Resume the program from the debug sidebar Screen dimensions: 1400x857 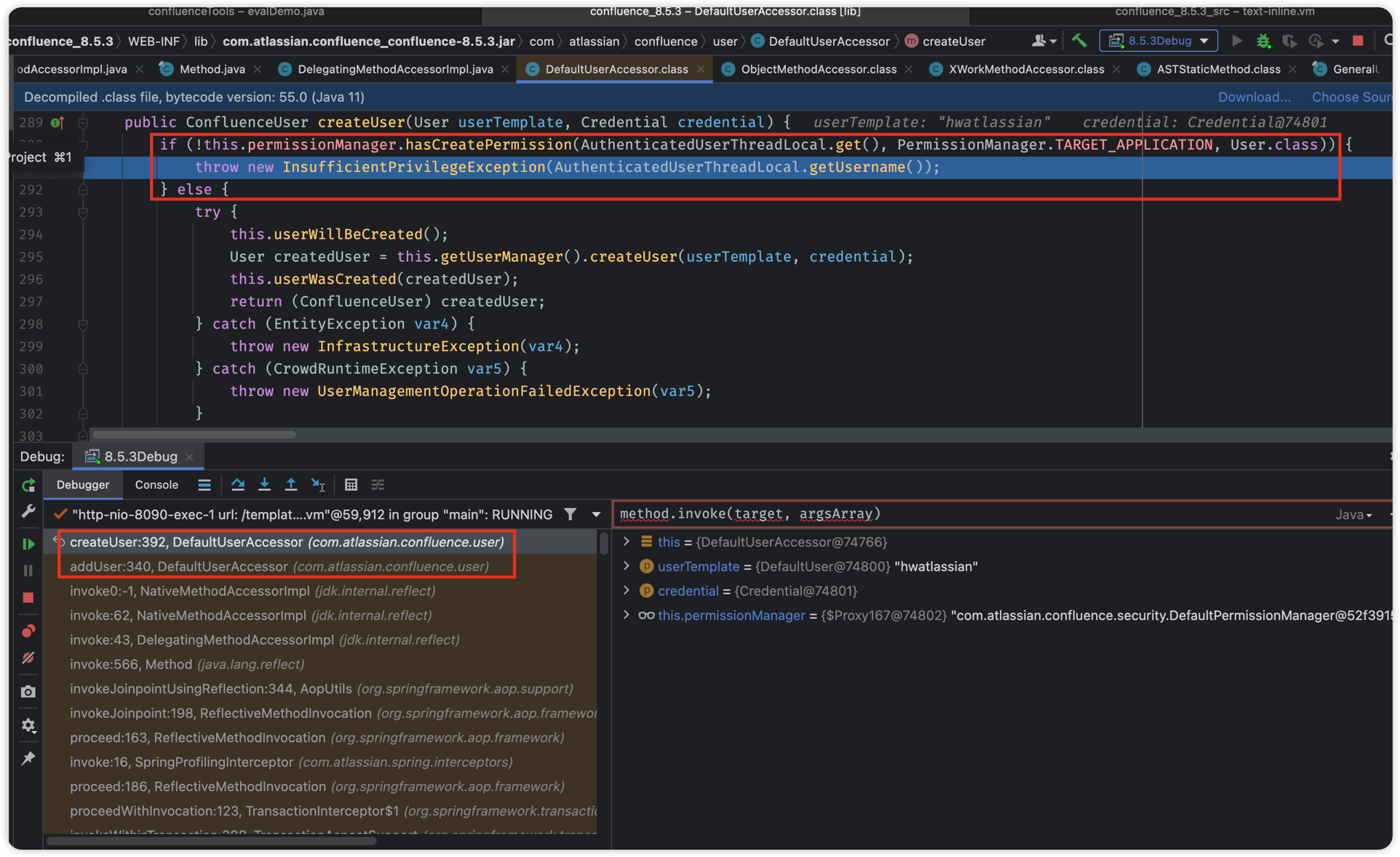coord(28,543)
